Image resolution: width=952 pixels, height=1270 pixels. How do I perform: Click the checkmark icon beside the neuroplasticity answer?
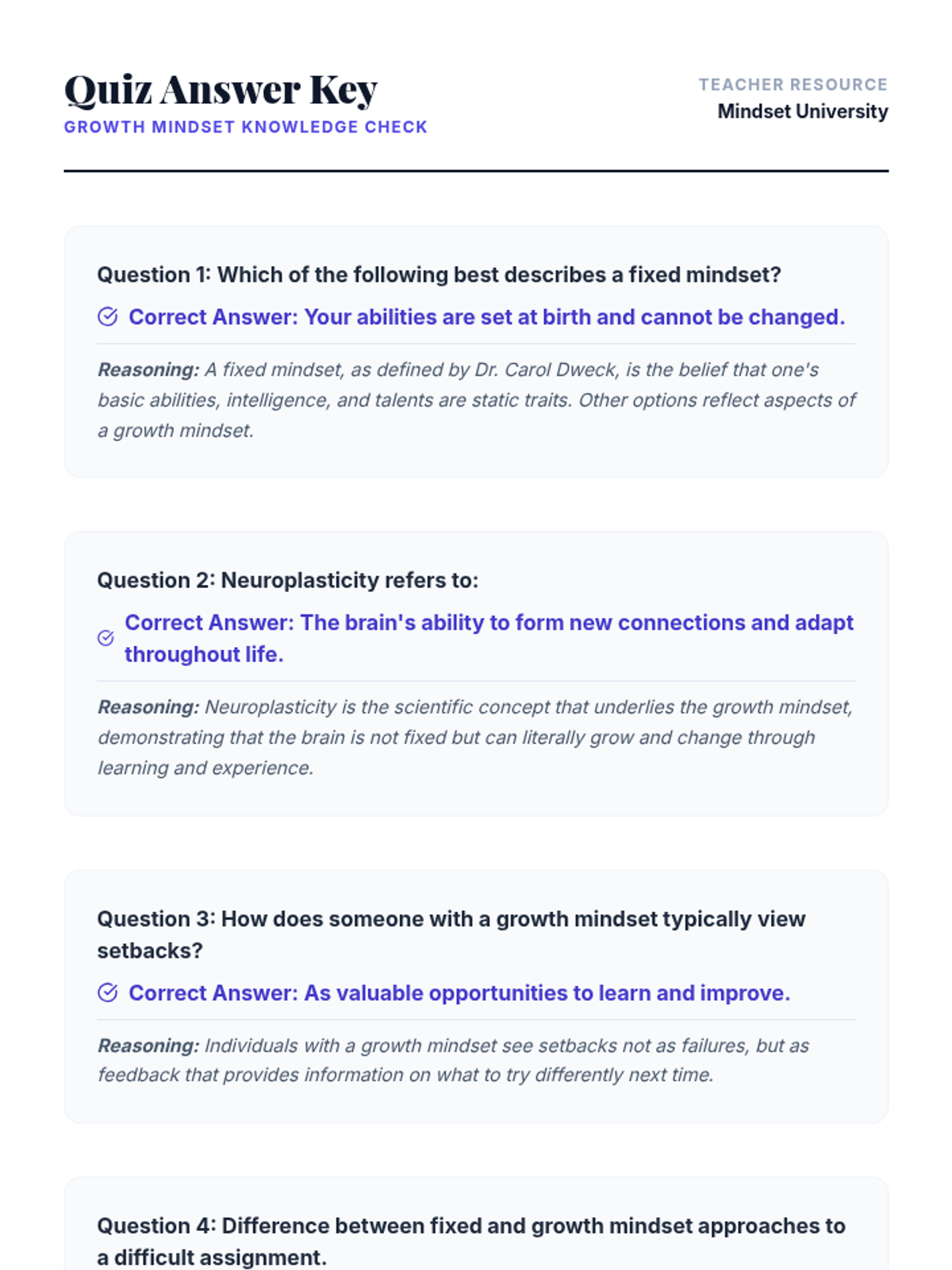click(x=106, y=638)
